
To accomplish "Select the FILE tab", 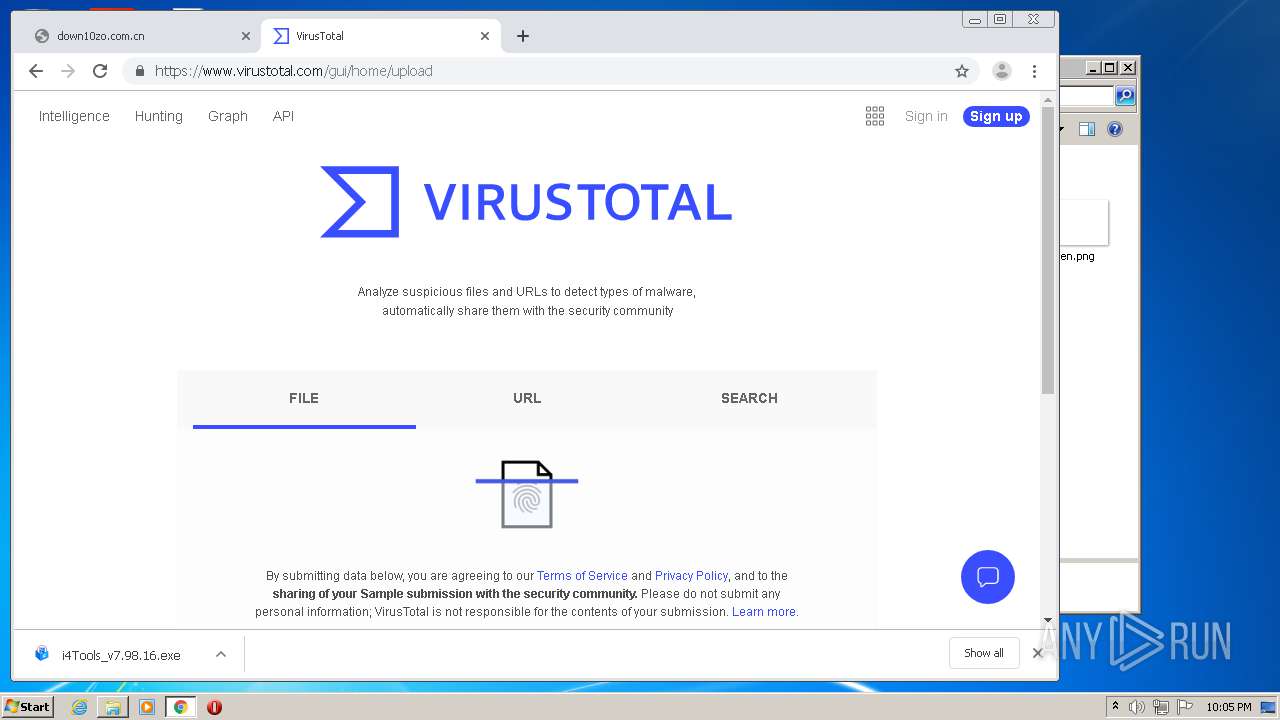I will tap(304, 398).
